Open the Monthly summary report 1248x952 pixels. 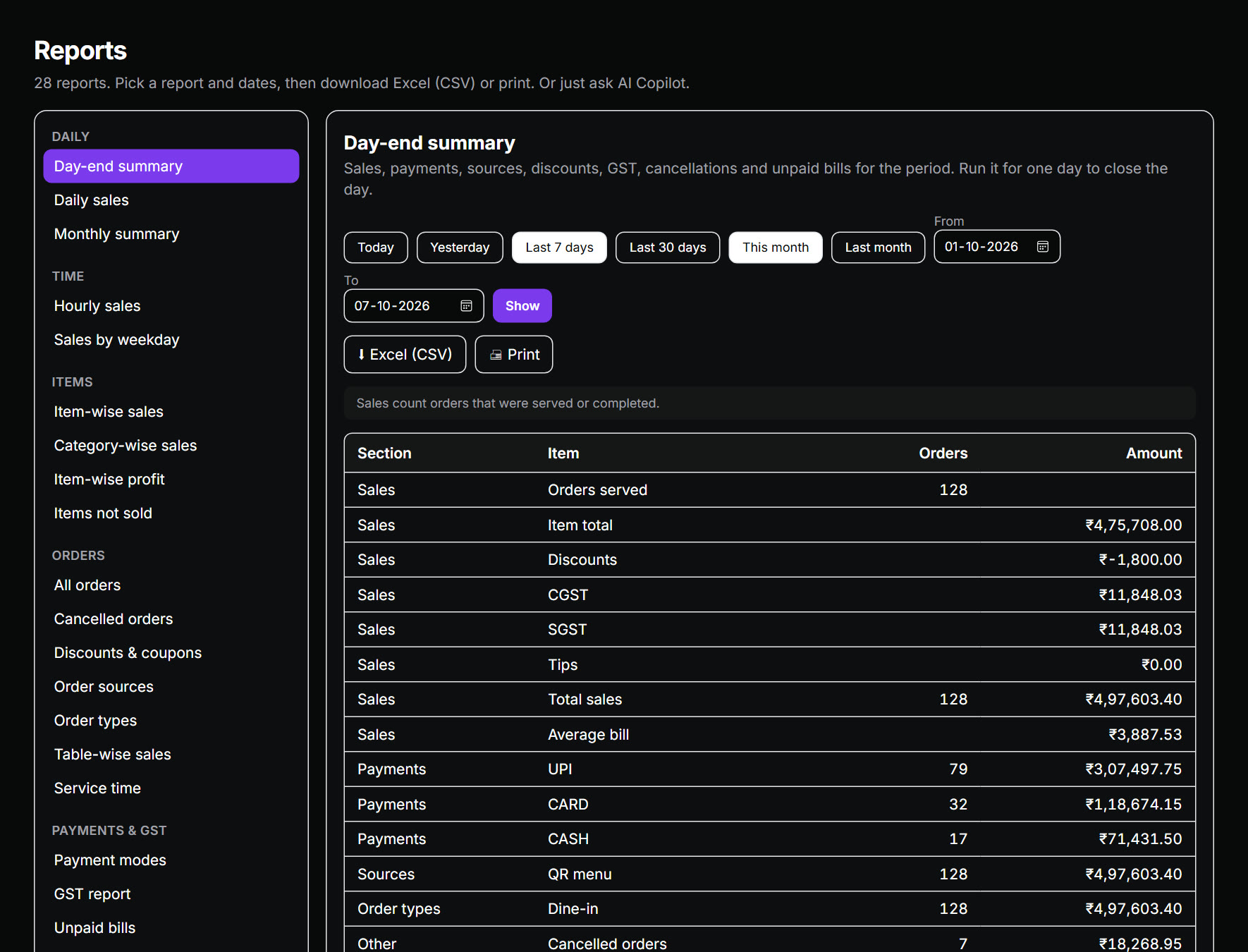pos(171,234)
